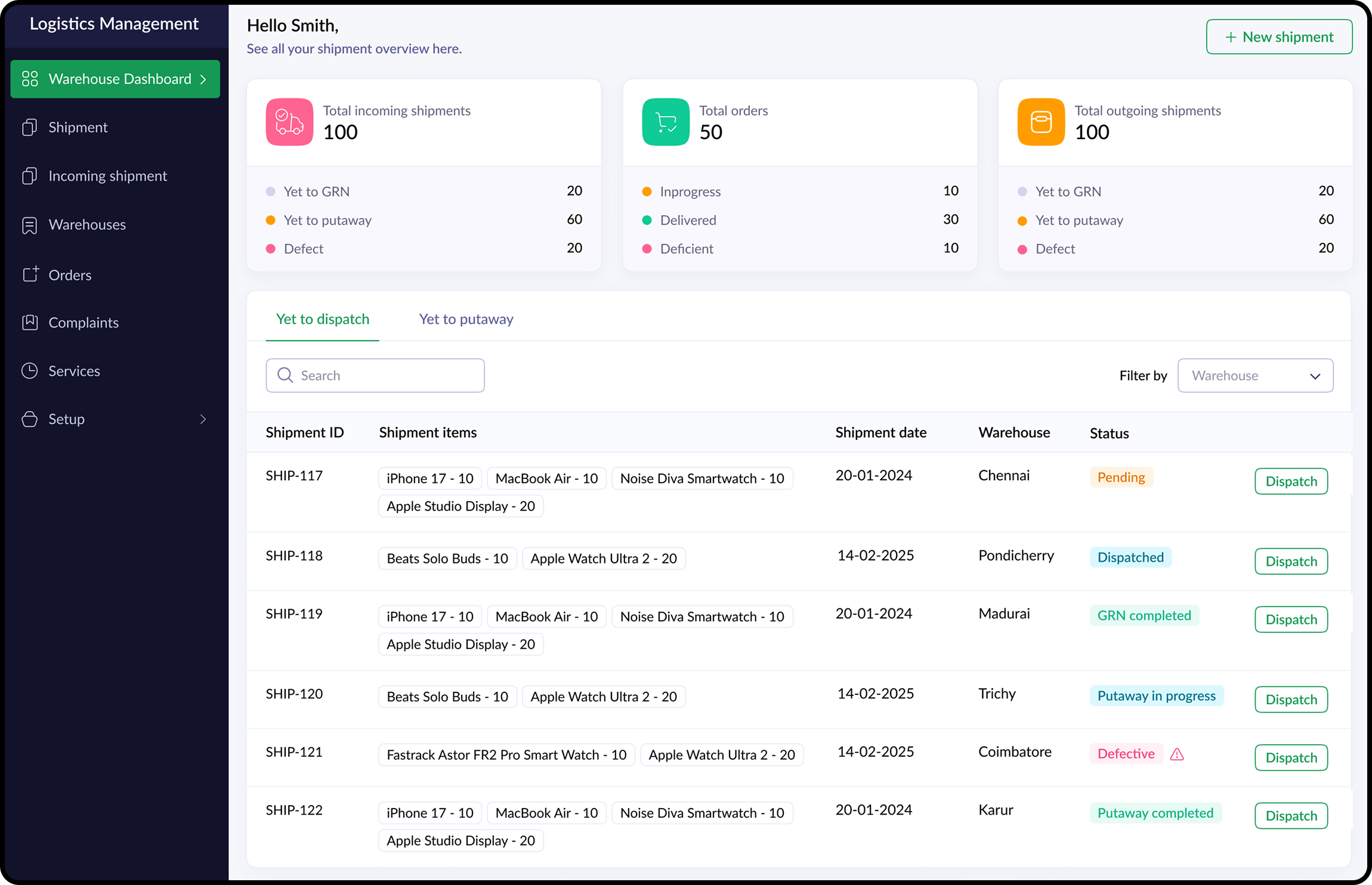
Task: Expand the Setup menu chevron
Action: tap(203, 419)
